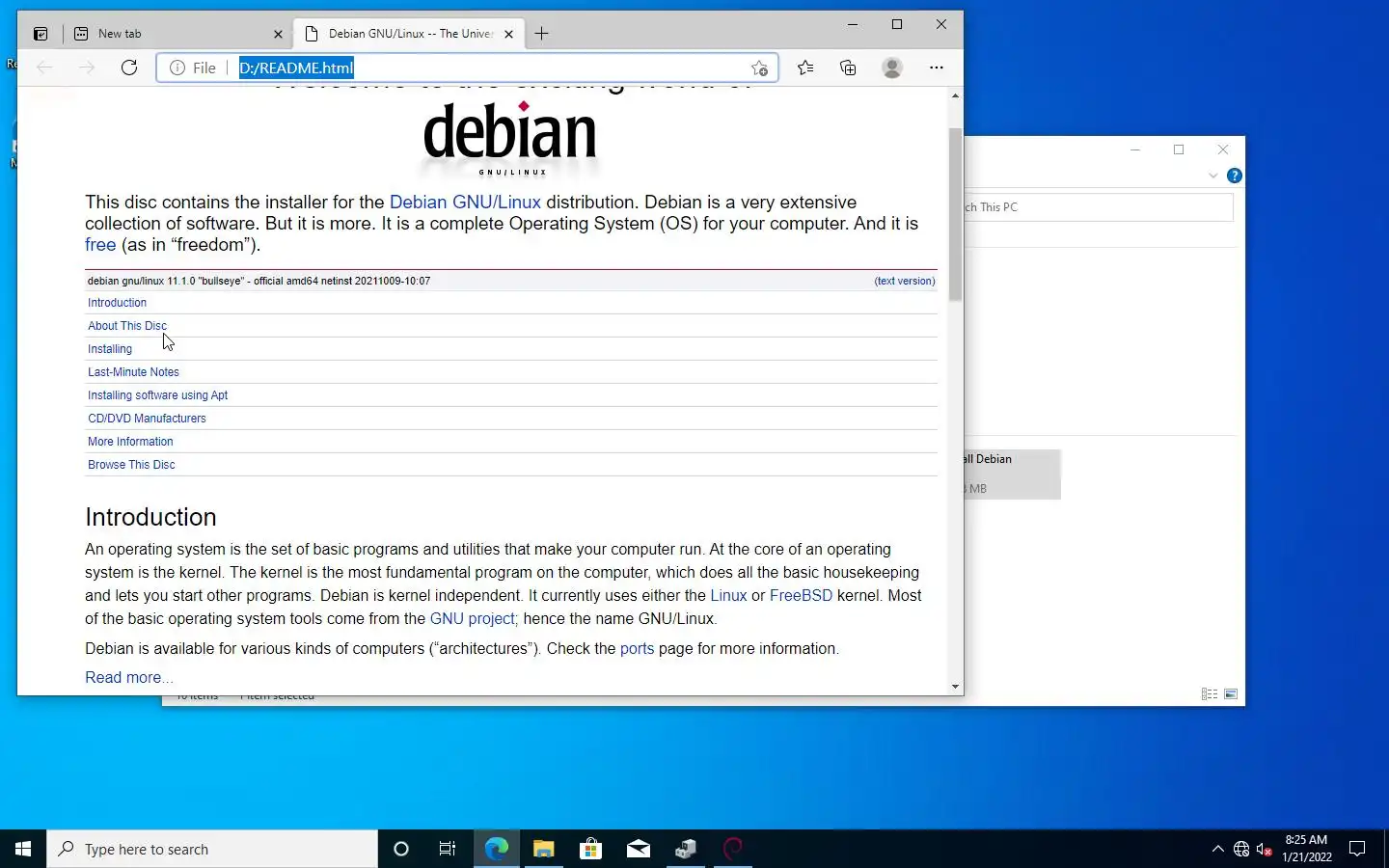Open the Last-Minute Notes link
This screenshot has height=868, width=1389.
[133, 372]
